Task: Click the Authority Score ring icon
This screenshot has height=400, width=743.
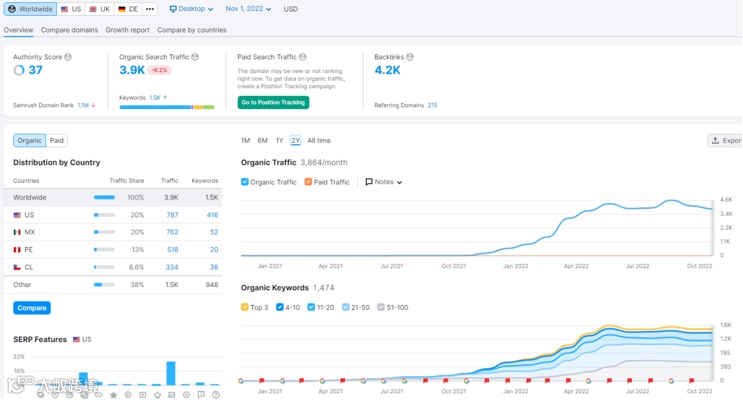Action: tap(19, 71)
